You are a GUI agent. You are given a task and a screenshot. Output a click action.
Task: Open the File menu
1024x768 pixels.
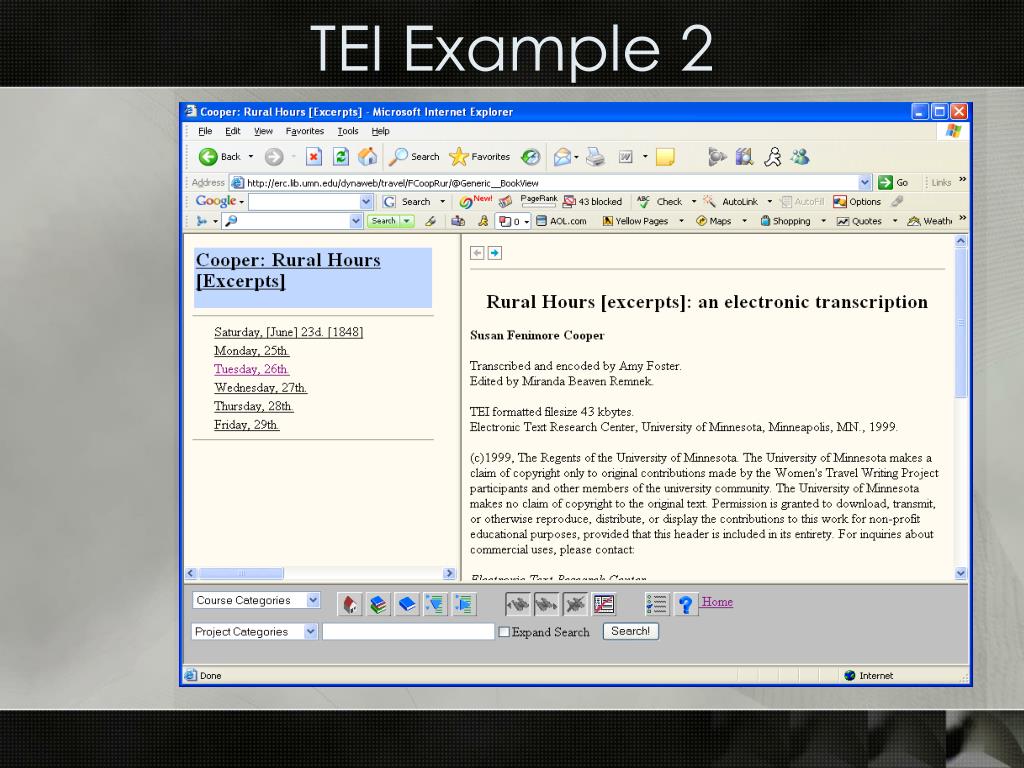(x=205, y=131)
